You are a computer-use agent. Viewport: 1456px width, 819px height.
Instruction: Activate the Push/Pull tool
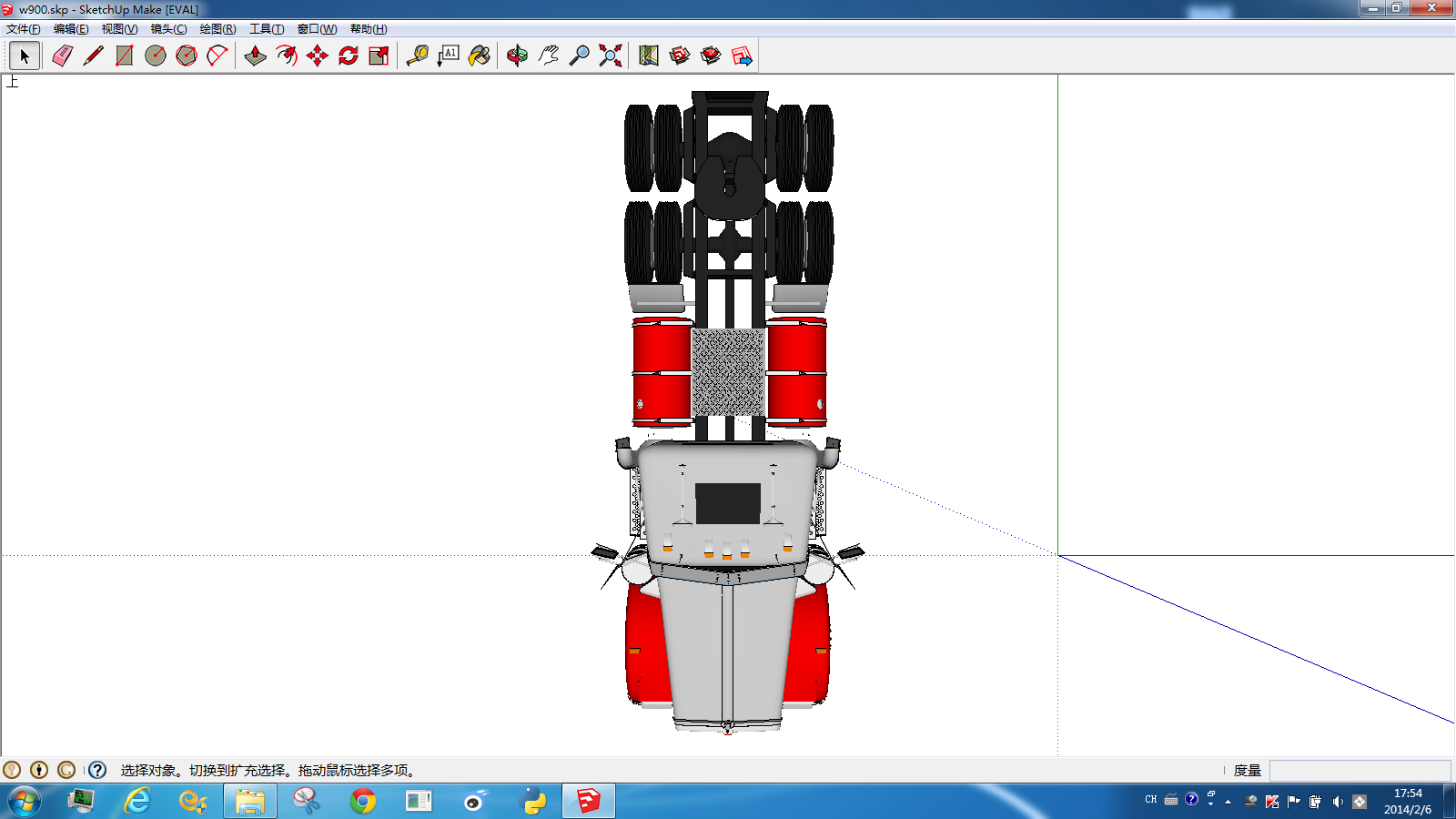(256, 56)
